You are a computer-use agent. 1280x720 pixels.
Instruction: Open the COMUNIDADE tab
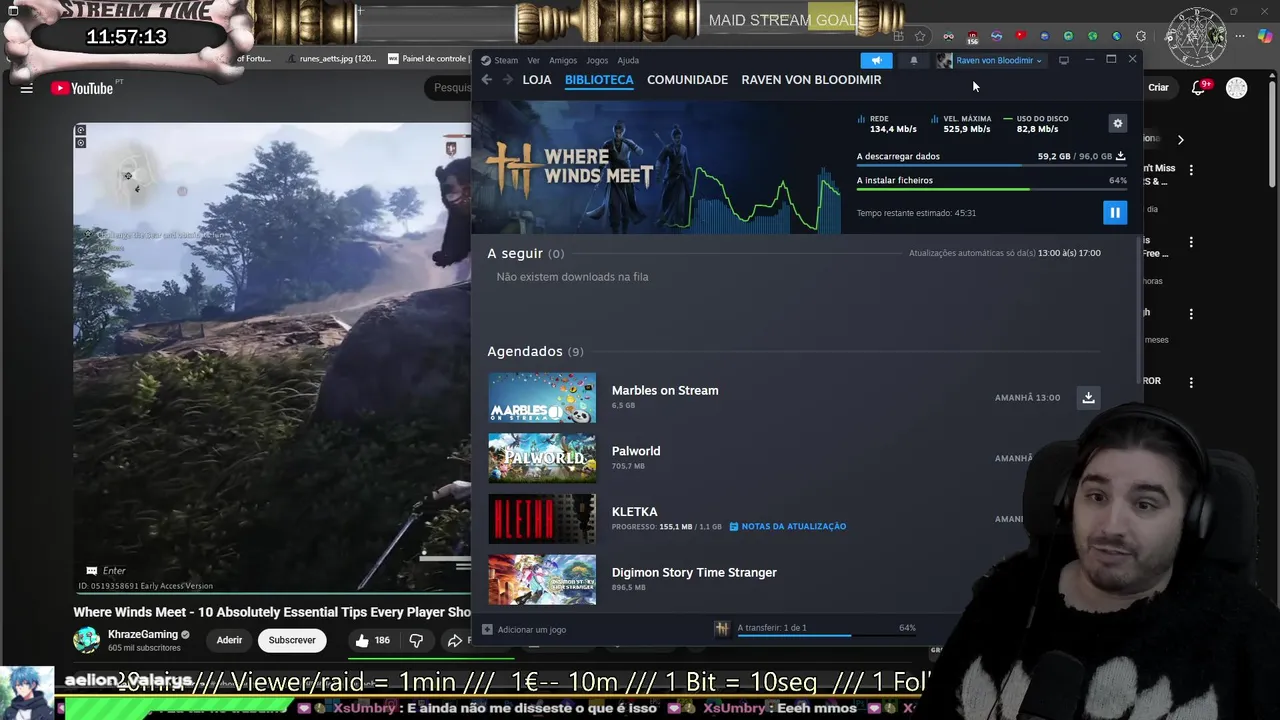tap(687, 80)
